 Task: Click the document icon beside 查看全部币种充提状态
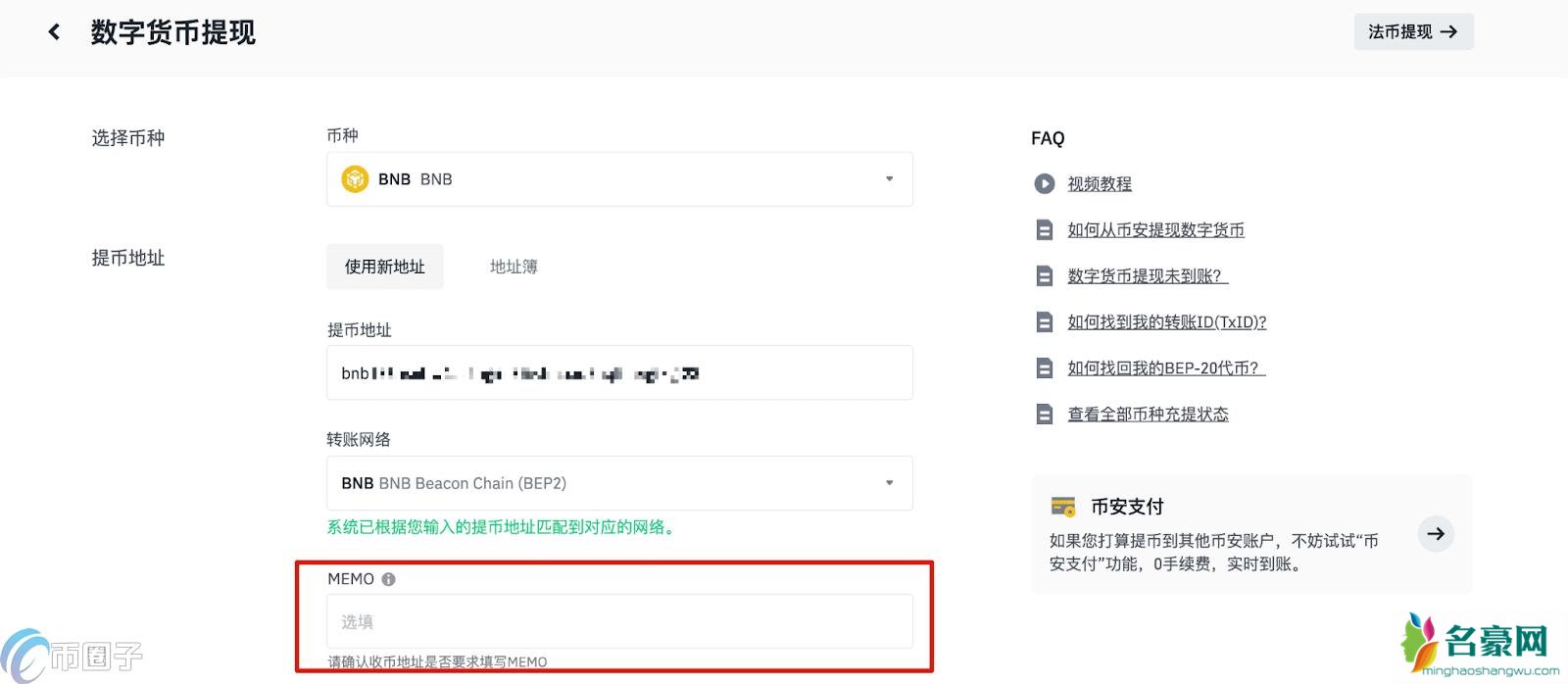1044,415
